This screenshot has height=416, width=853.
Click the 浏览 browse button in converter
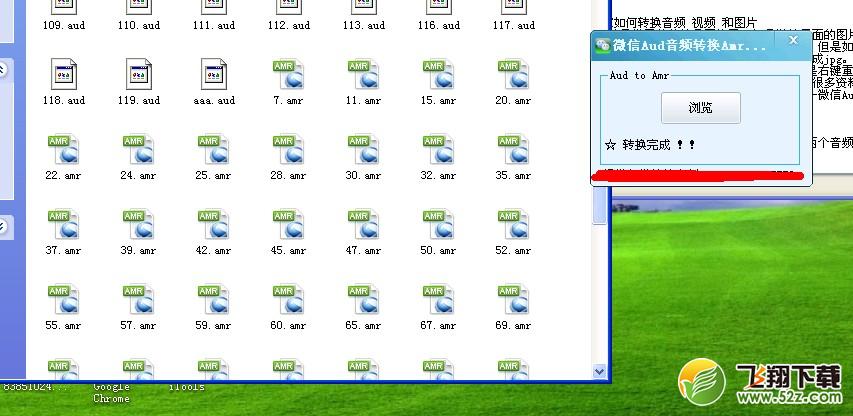pos(701,108)
